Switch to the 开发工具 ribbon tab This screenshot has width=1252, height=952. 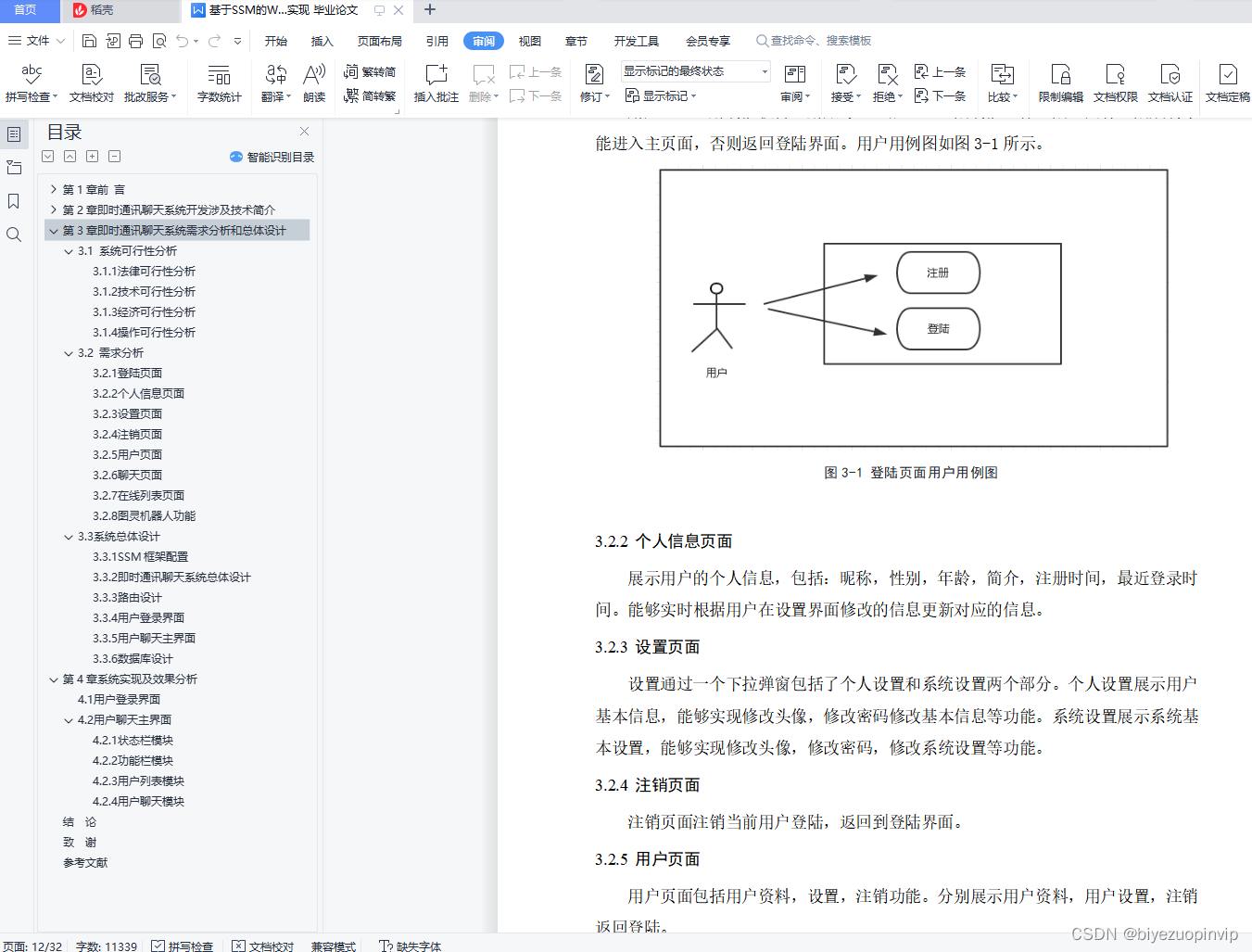[x=637, y=41]
